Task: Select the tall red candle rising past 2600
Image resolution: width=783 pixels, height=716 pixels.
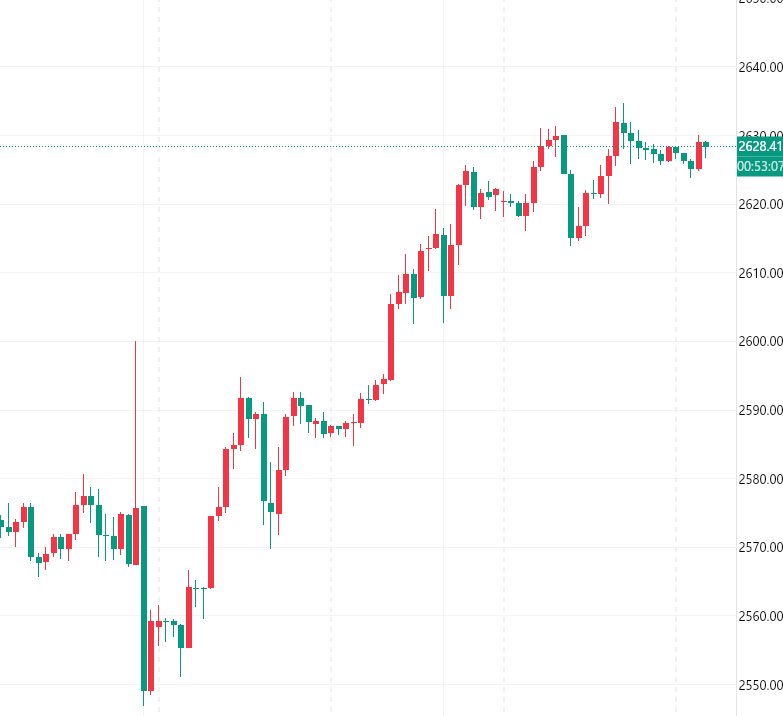Action: click(391, 340)
